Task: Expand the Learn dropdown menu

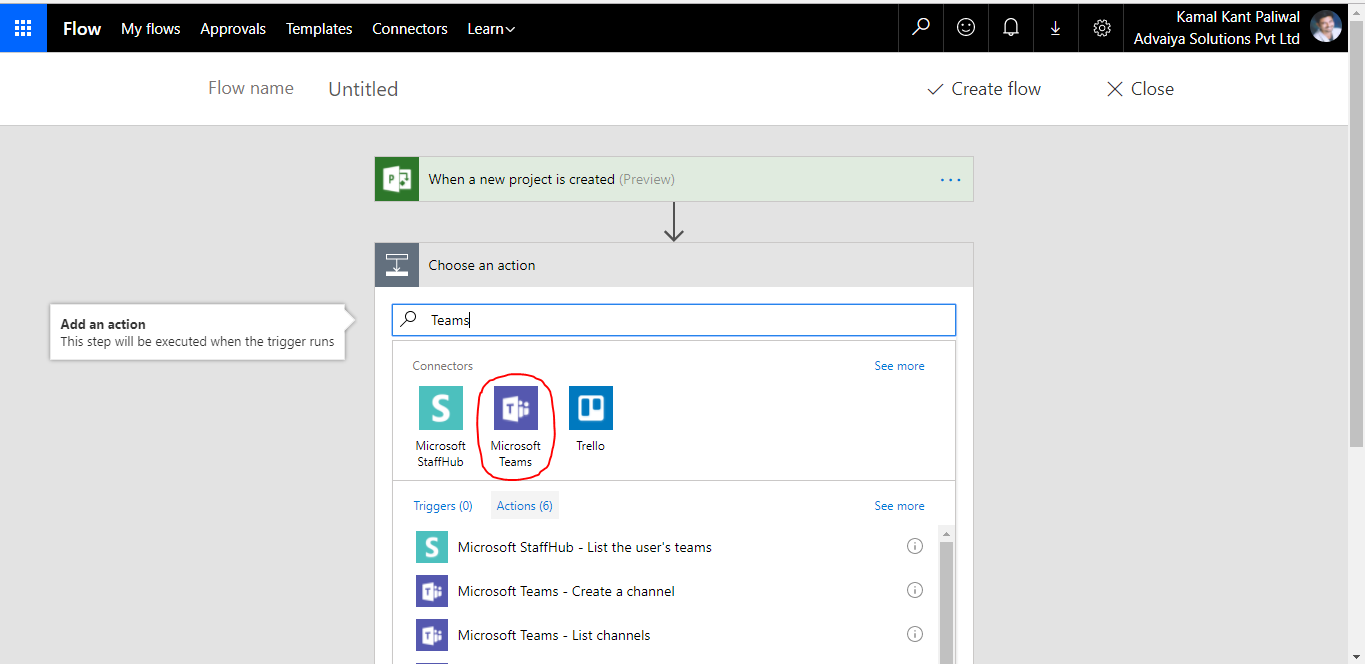Action: pos(491,29)
